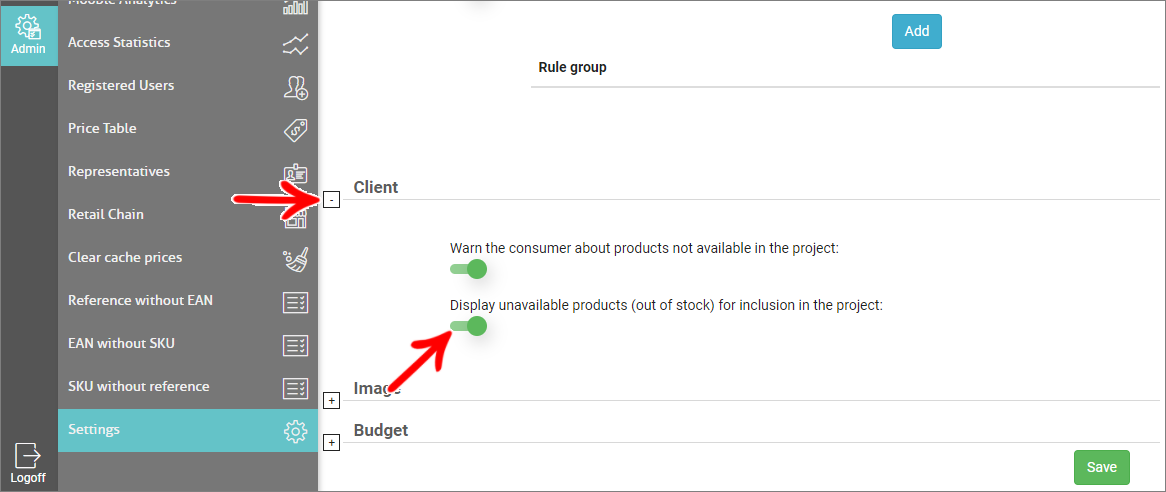The height and width of the screenshot is (492, 1166).
Task: Select the Settings menu item
Action: click(188, 430)
